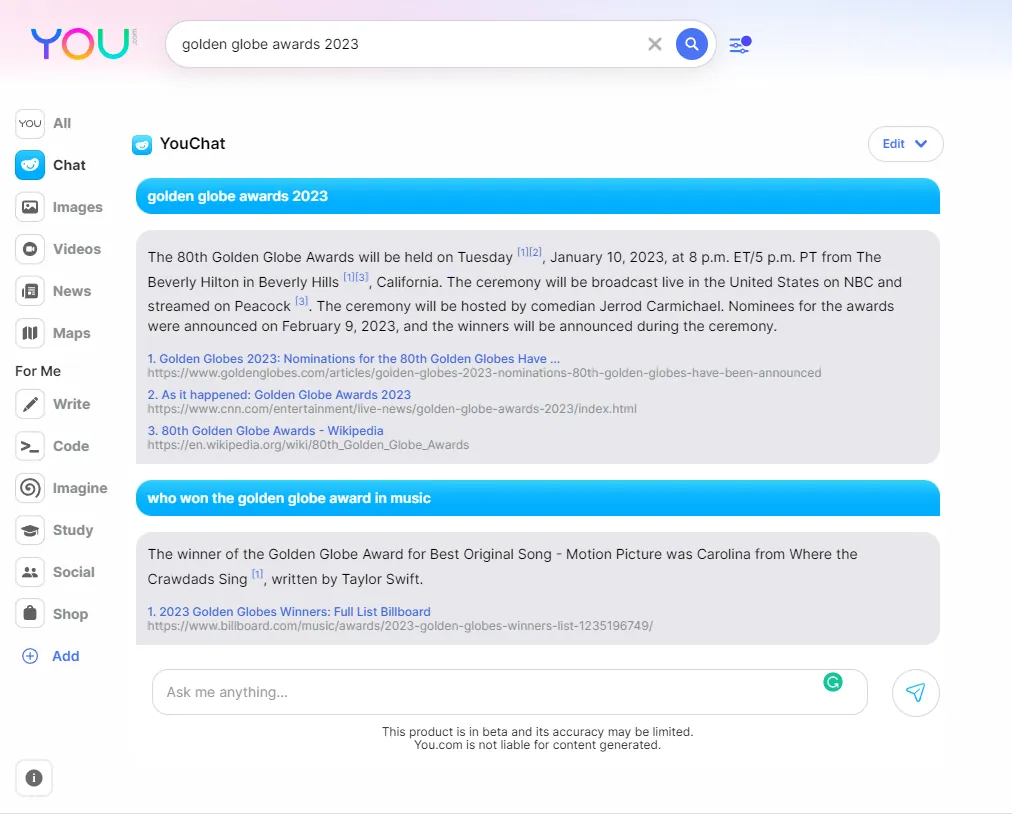Open Images via sidebar icon
The height and width of the screenshot is (814, 1012).
[30, 207]
